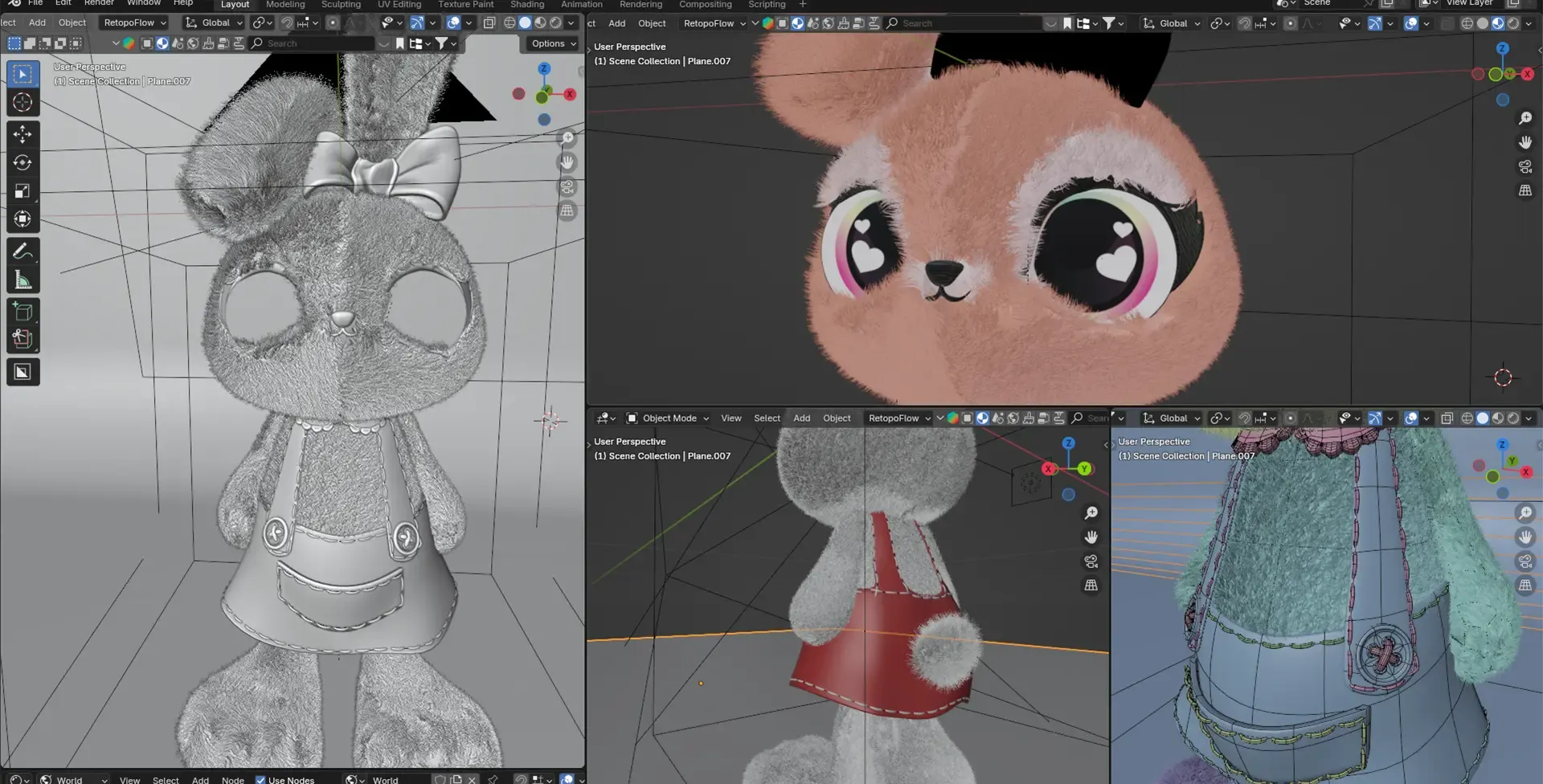Pick the Add Cube tool
Screen dimensions: 1543x784
pos(23,312)
